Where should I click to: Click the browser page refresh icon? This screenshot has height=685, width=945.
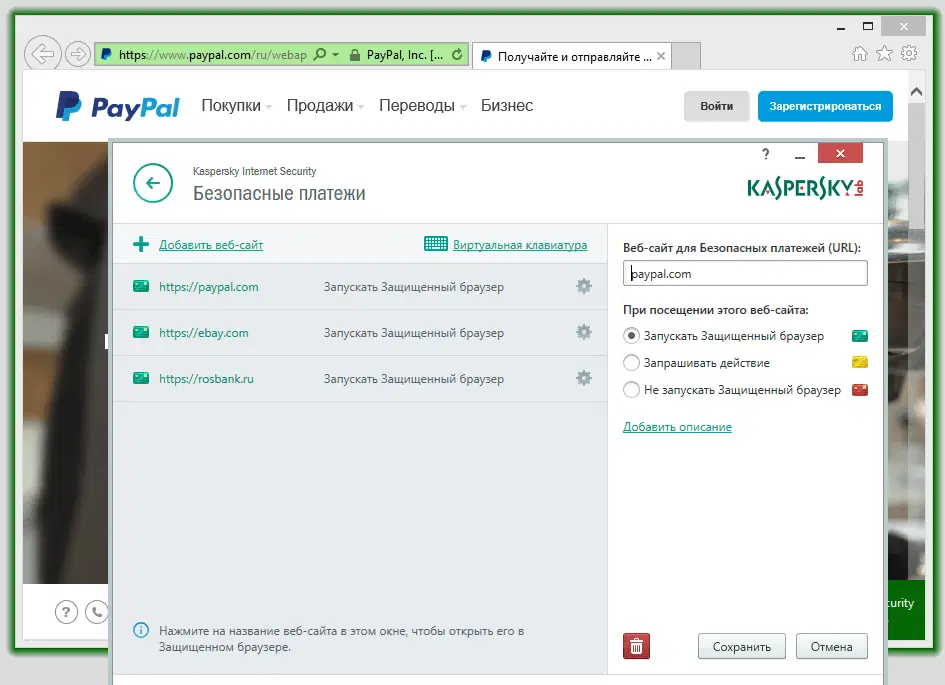point(457,55)
